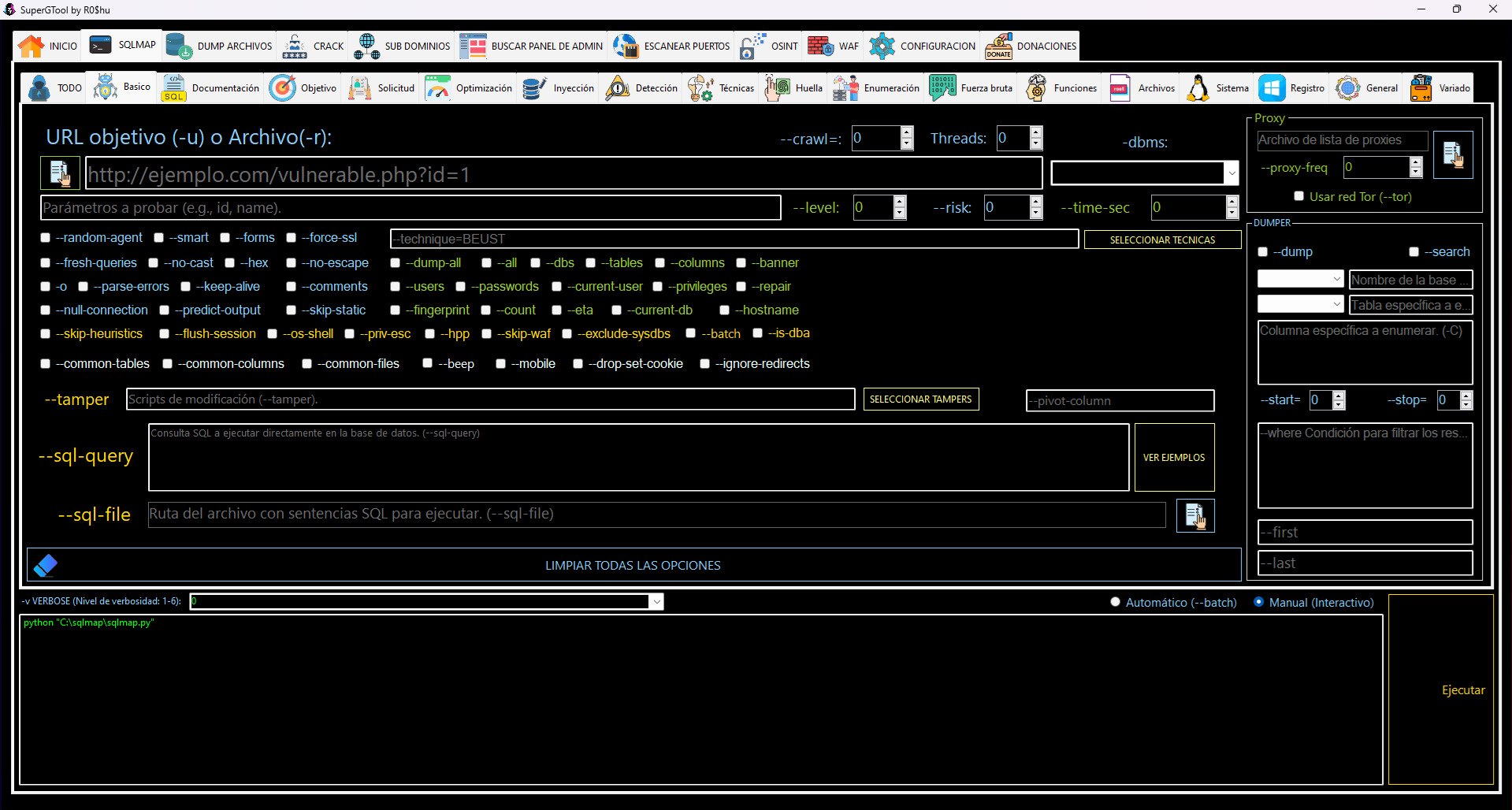
Task: Select the SUB DOMINIOS globe icon
Action: 366,46
